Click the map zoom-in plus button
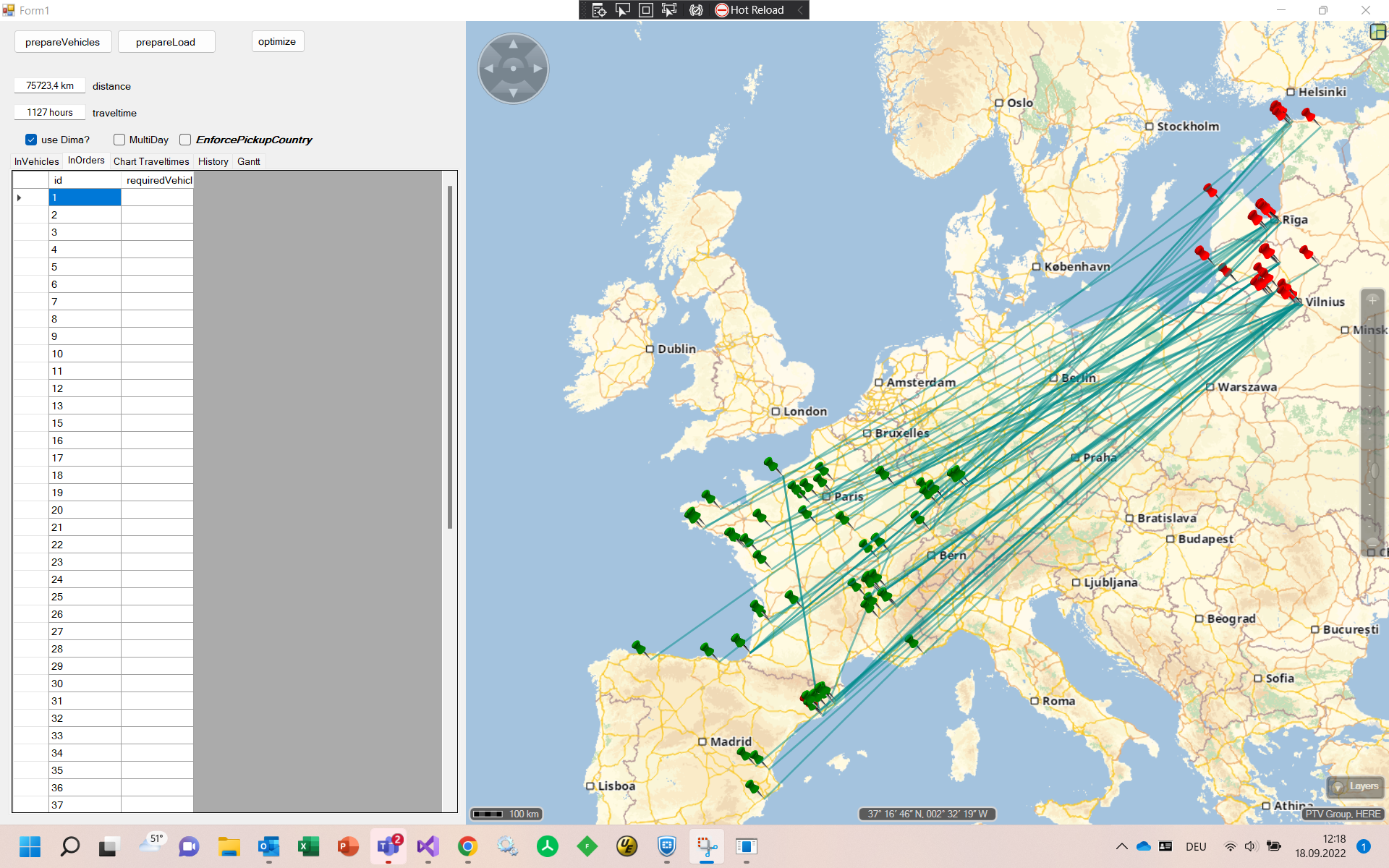Image resolution: width=1389 pixels, height=868 pixels. (x=1372, y=300)
